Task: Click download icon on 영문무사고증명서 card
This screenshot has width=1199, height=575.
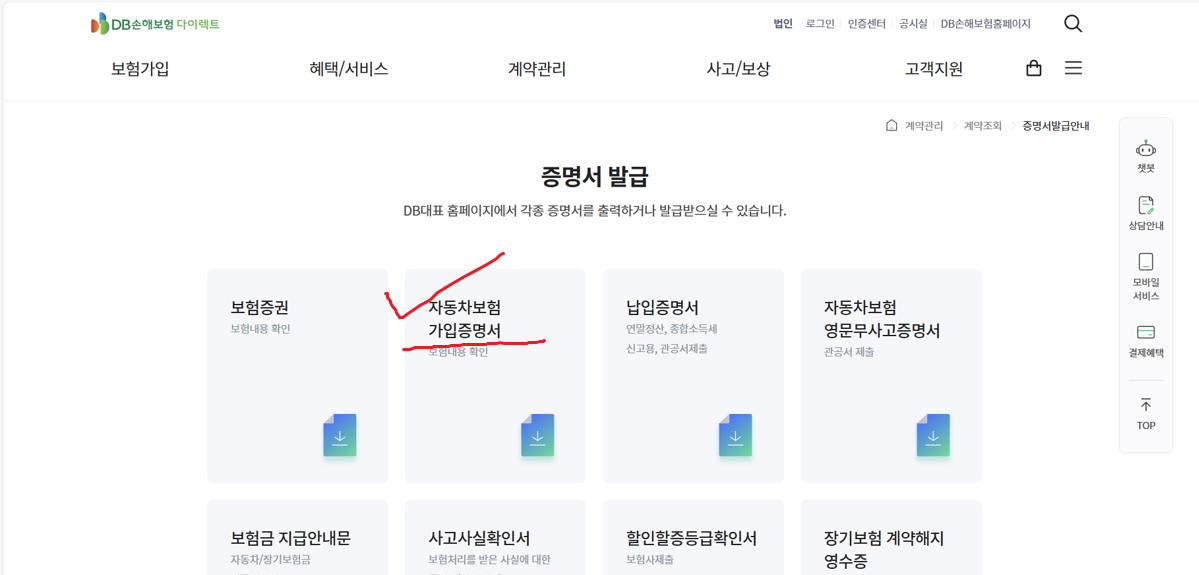Action: pos(934,436)
